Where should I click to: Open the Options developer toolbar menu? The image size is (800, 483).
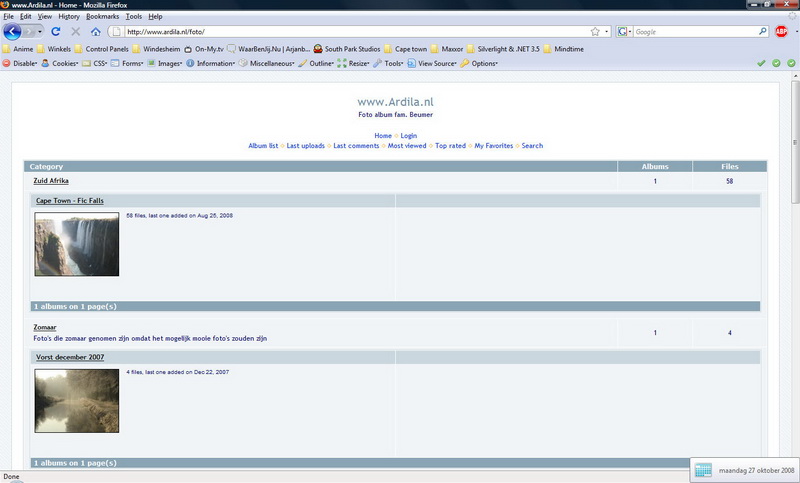click(x=479, y=63)
